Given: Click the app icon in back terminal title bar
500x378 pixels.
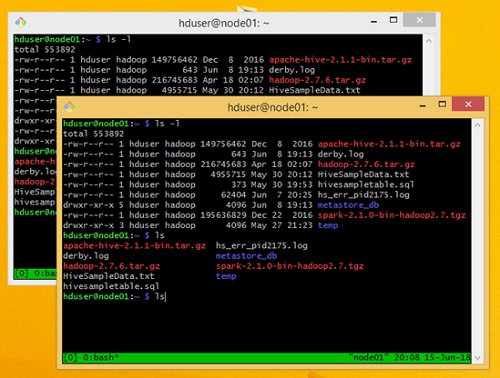Looking at the screenshot, I should coord(21,22).
